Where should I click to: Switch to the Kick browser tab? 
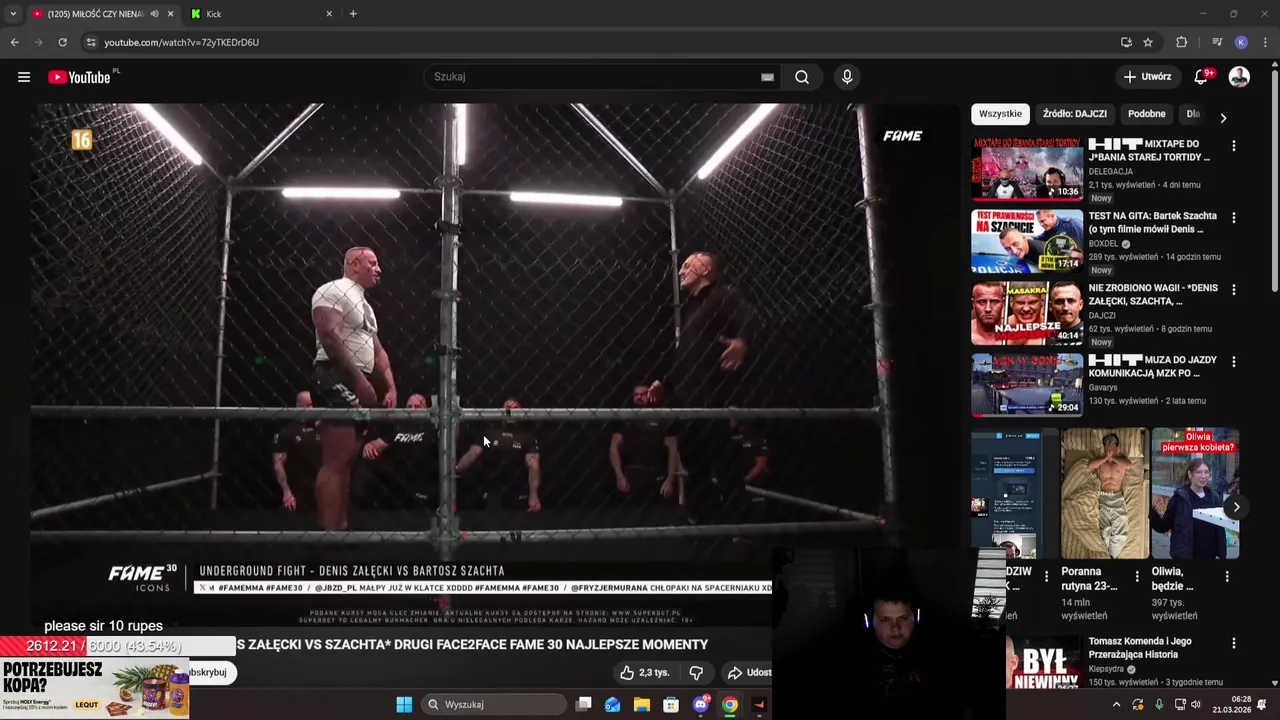coord(262,14)
